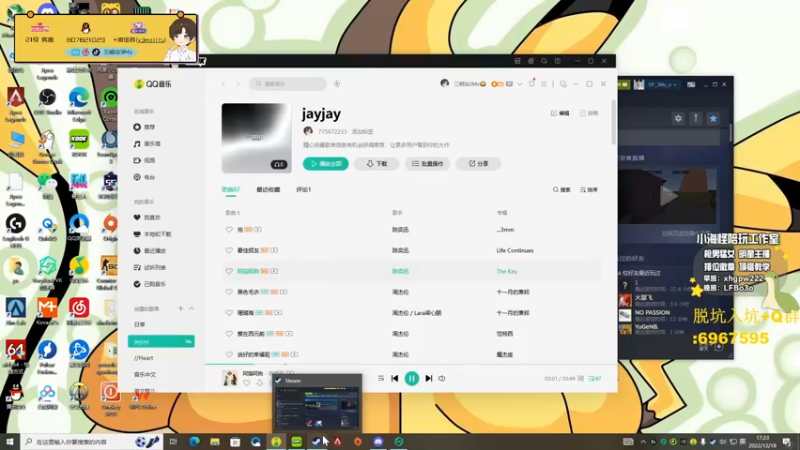
Task: Go forward with the right arrow
Action: [238, 84]
